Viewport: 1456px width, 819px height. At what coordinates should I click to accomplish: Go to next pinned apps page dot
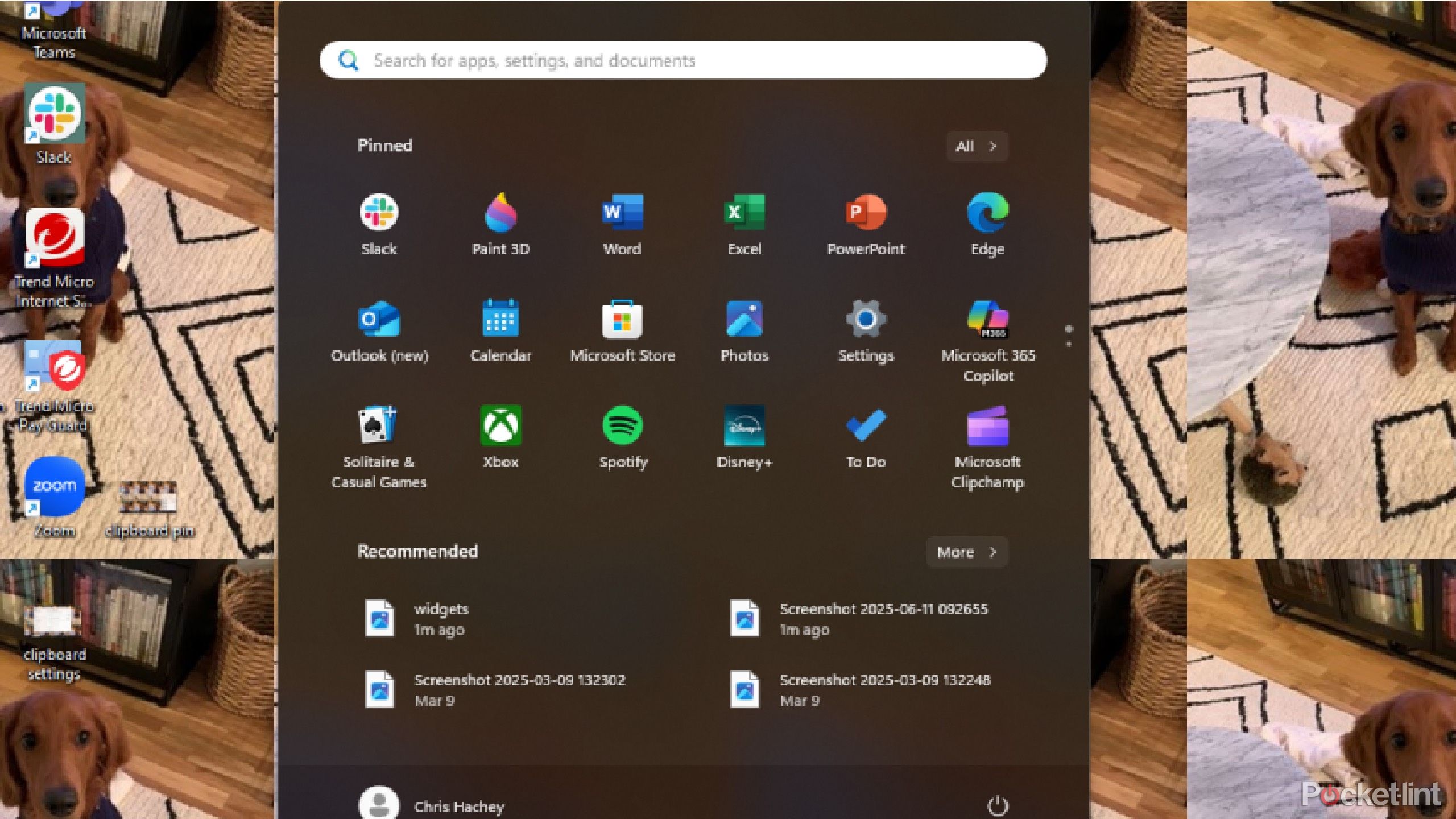click(1069, 344)
